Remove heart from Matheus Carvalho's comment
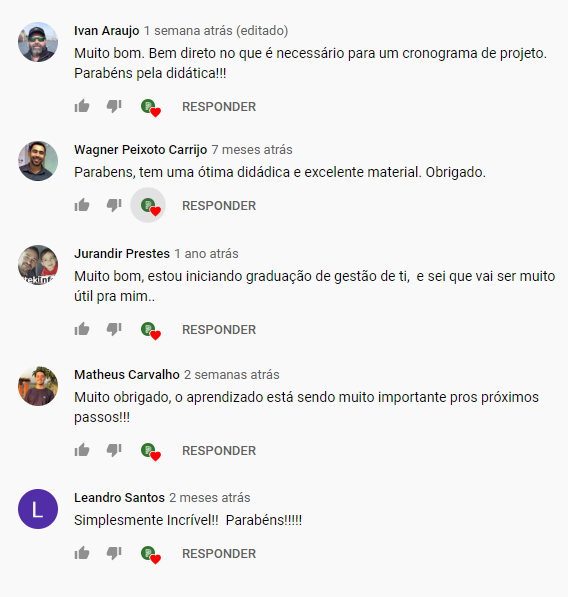Screen dimensions: 568x597 point(150,452)
